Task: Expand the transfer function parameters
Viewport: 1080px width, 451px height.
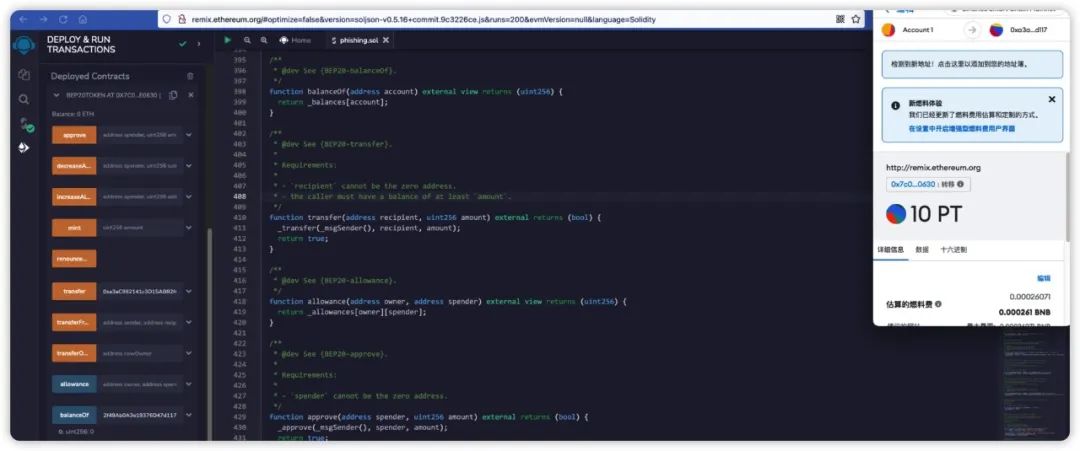Action: [x=188, y=291]
